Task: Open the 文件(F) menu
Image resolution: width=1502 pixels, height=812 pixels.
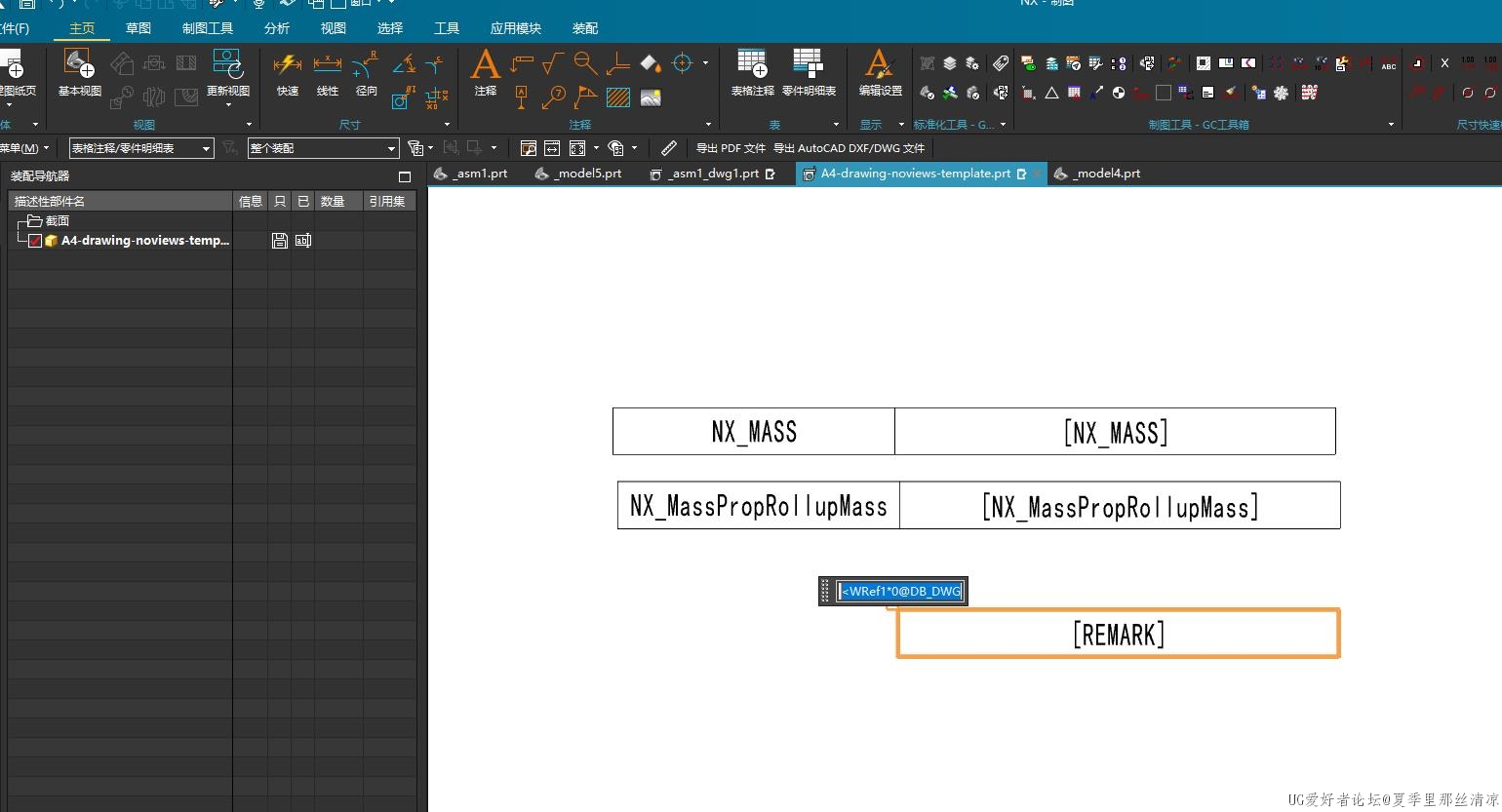Action: tap(15, 28)
